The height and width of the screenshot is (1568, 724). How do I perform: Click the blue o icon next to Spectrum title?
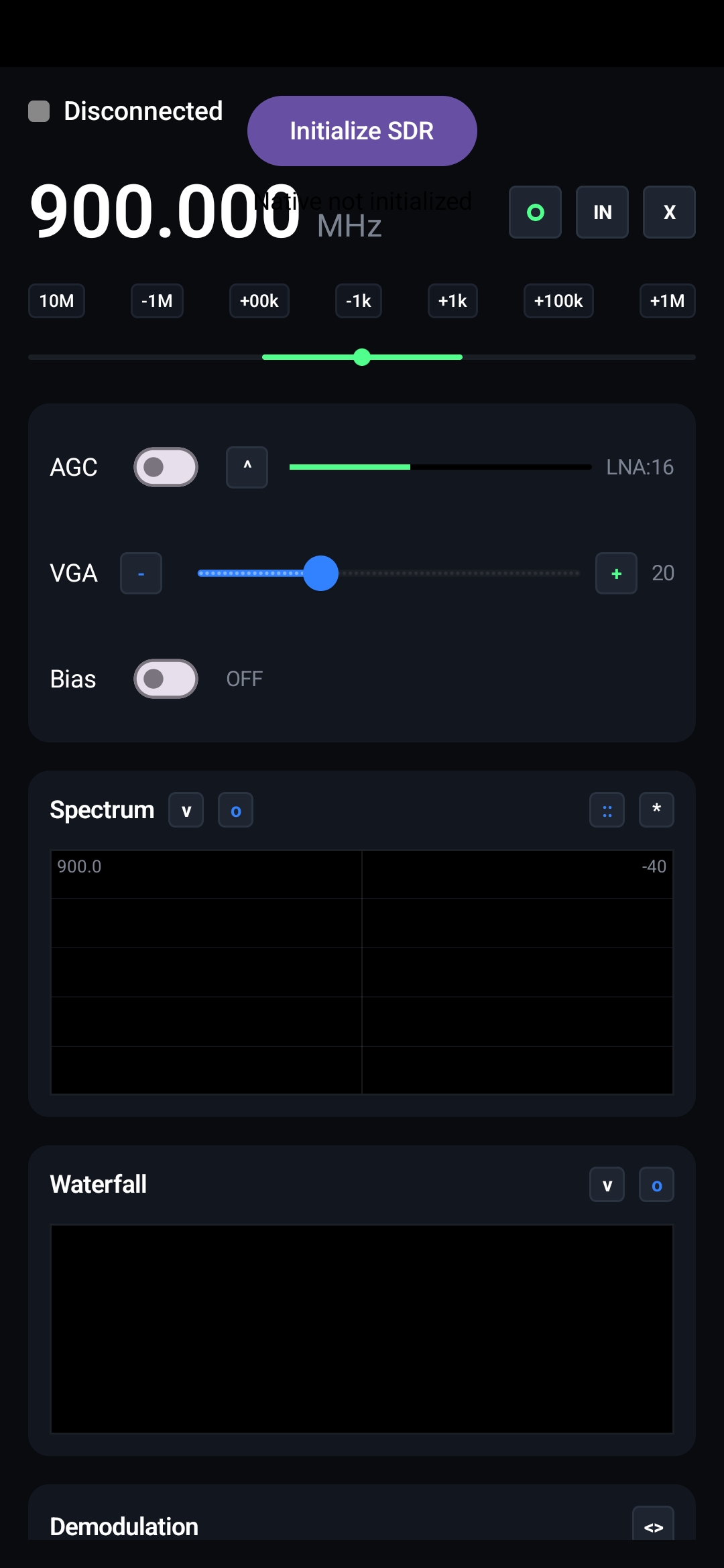click(x=235, y=809)
